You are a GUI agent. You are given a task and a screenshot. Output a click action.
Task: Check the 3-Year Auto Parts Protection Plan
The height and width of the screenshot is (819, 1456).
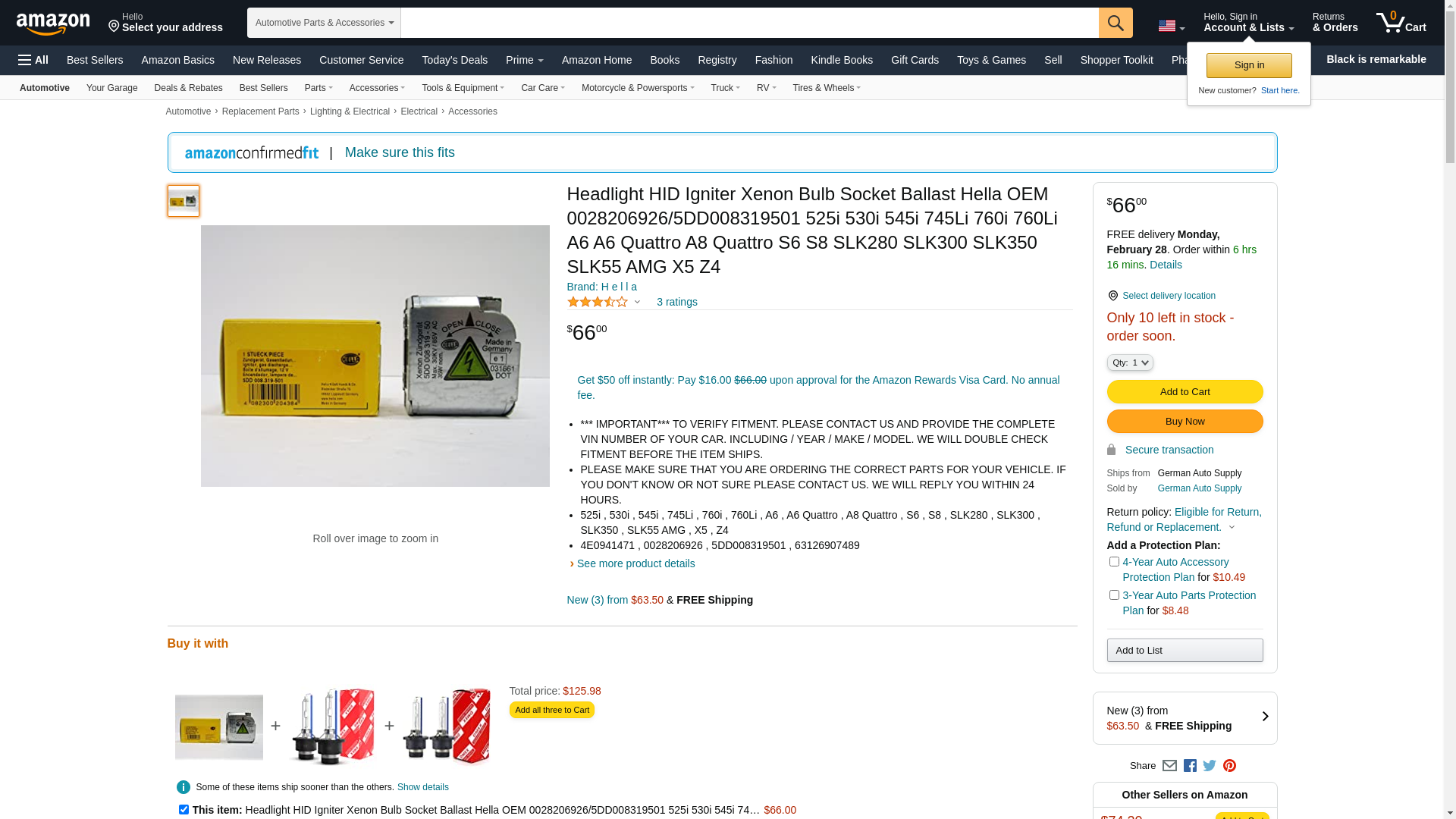[1114, 595]
